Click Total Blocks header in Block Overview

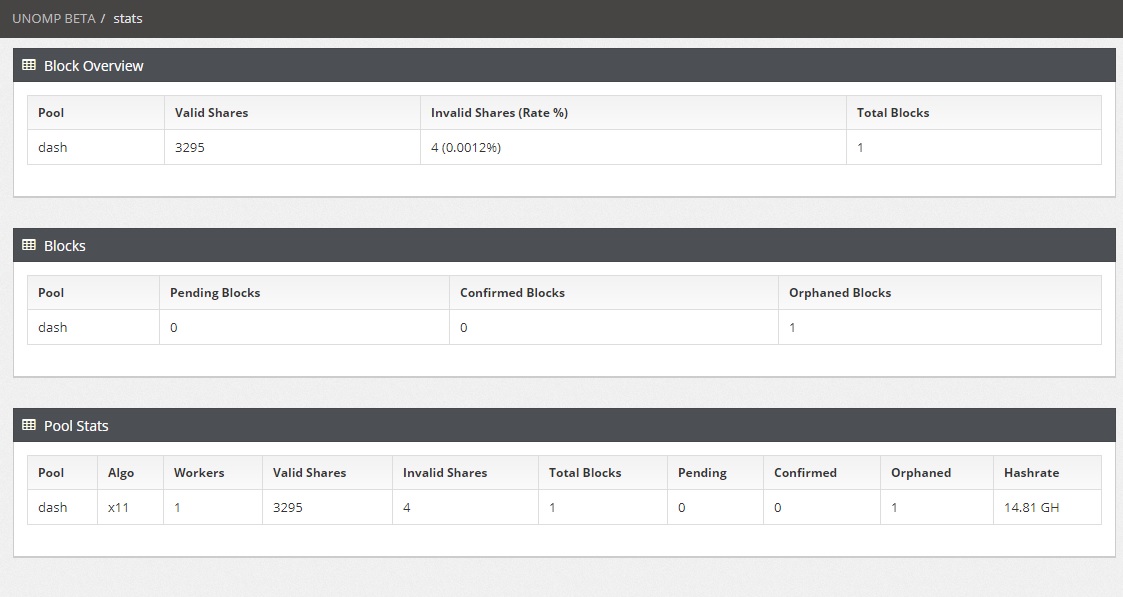tap(892, 113)
